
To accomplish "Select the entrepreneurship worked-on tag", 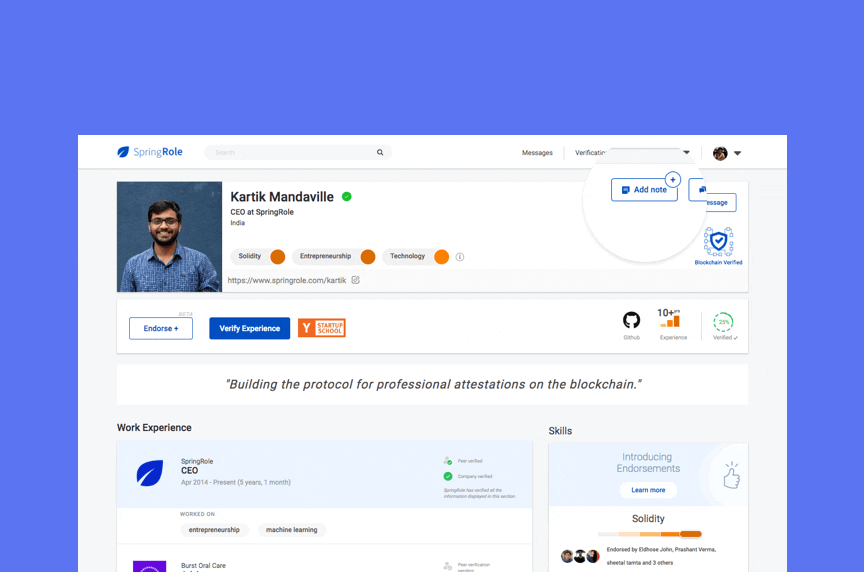I will pyautogui.click(x=214, y=530).
